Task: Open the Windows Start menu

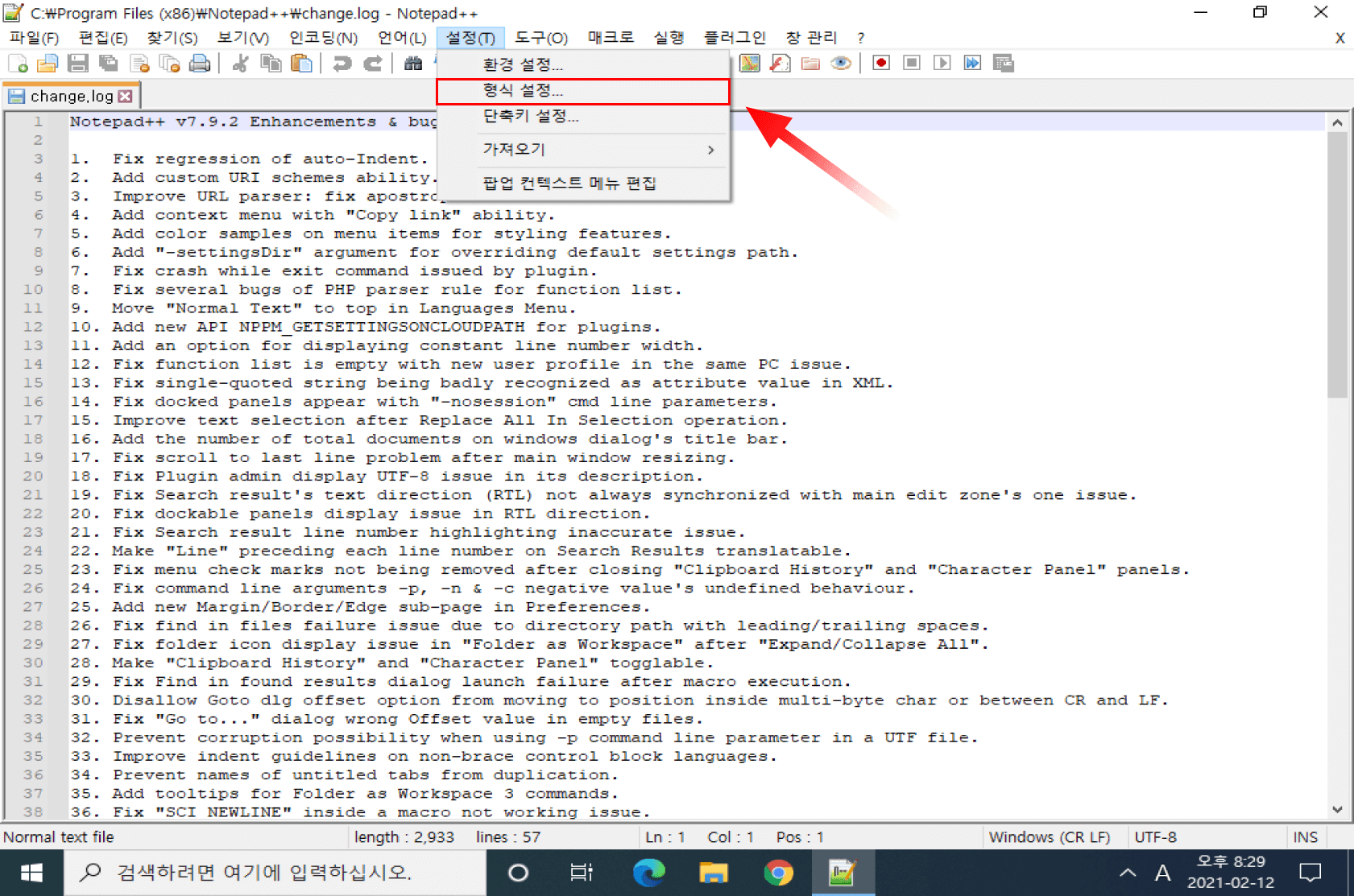Action: click(31, 873)
